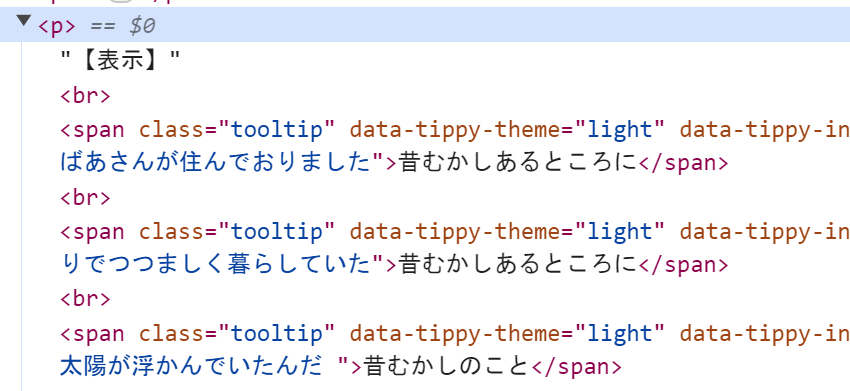
Task: Click the <span tag name of the ばあさん span
Action: pos(92,130)
